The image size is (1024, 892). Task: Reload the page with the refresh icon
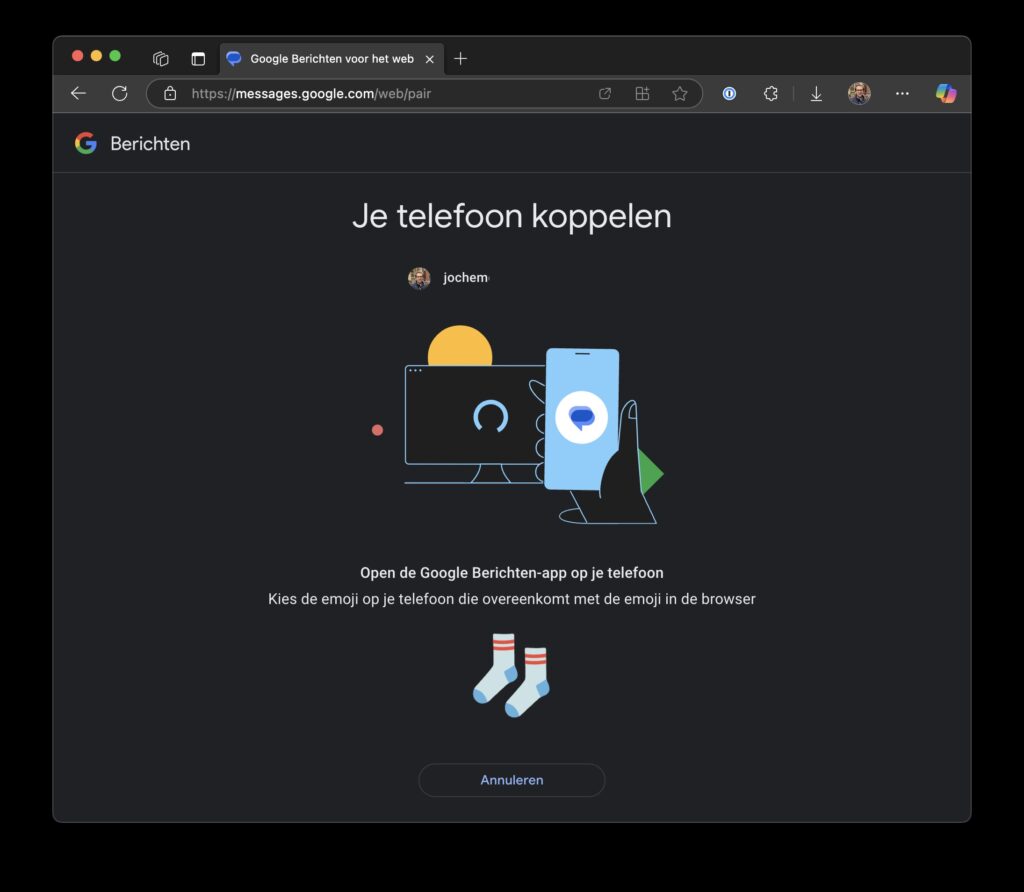tap(120, 93)
